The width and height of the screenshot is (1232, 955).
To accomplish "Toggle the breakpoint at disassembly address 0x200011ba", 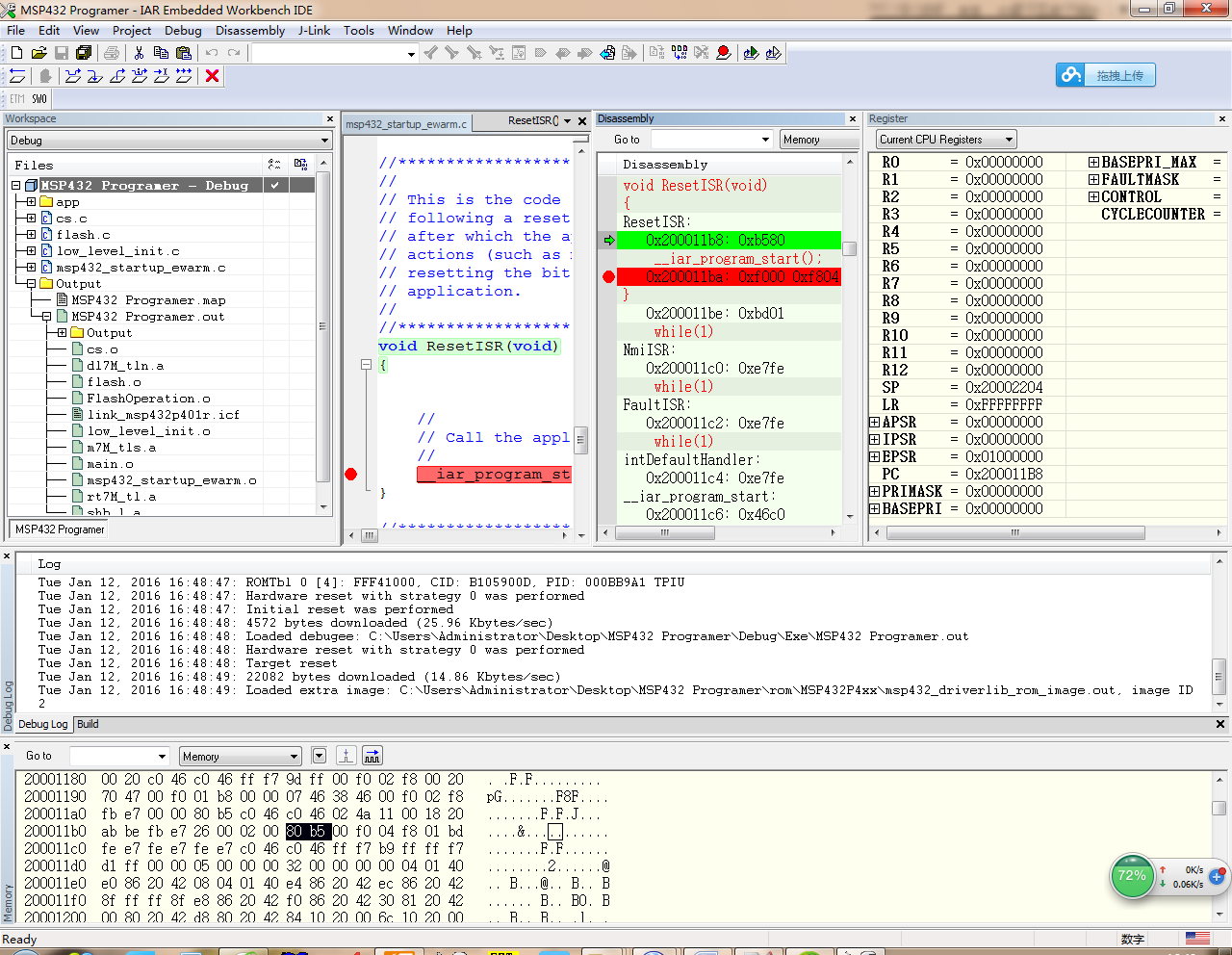I will 608,277.
